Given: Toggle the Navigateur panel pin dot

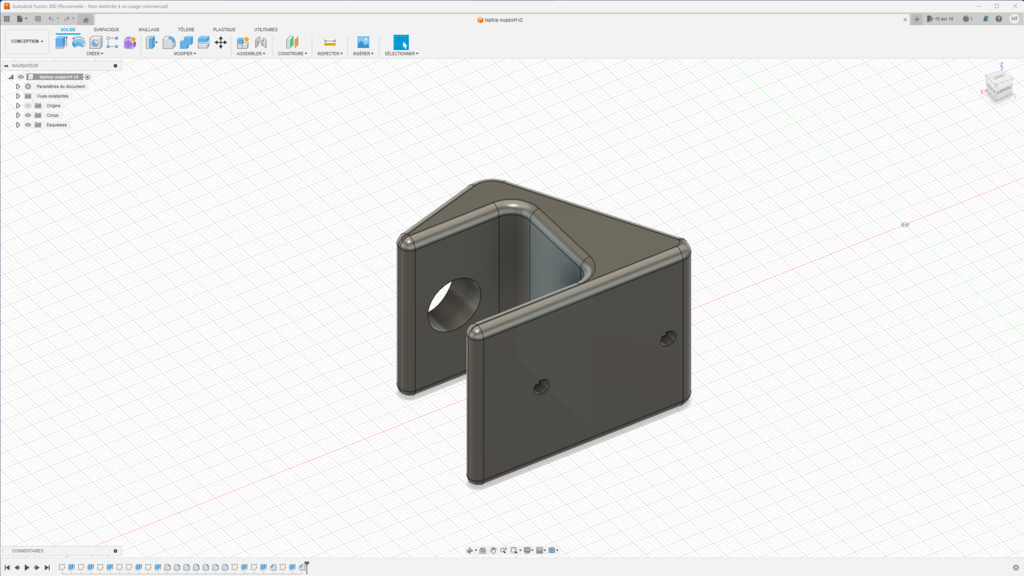Looking at the screenshot, I should tap(116, 66).
